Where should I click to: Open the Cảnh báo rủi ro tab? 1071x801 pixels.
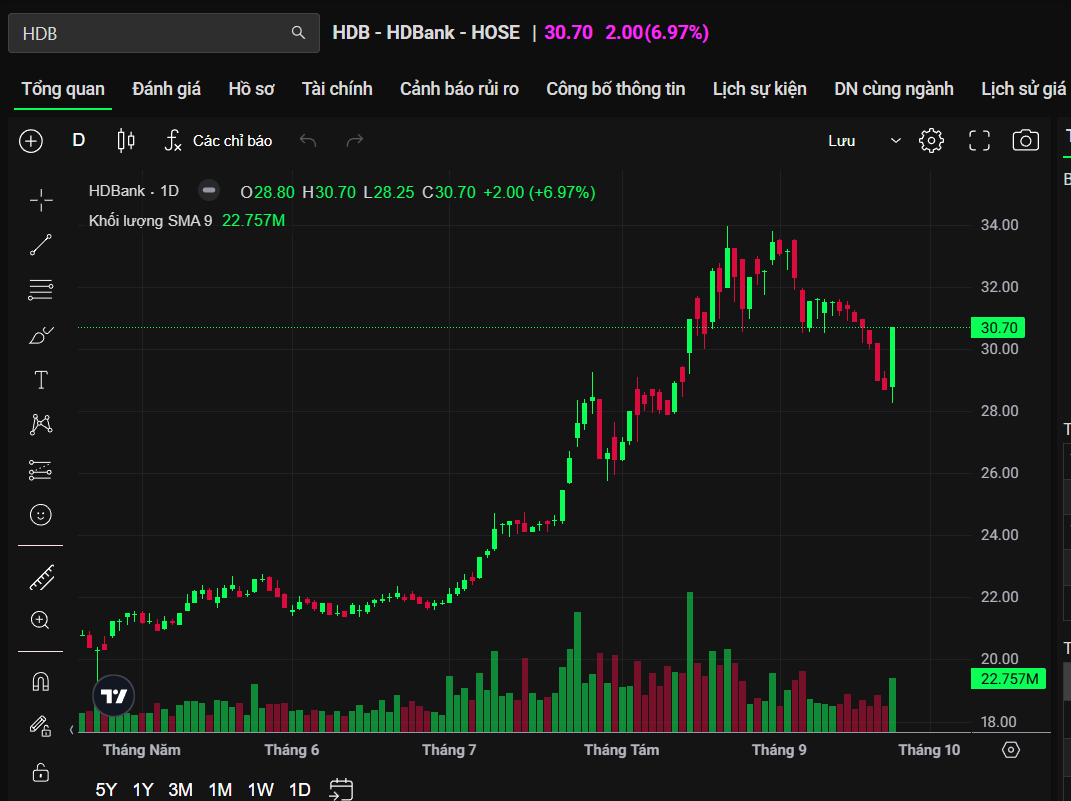click(459, 89)
